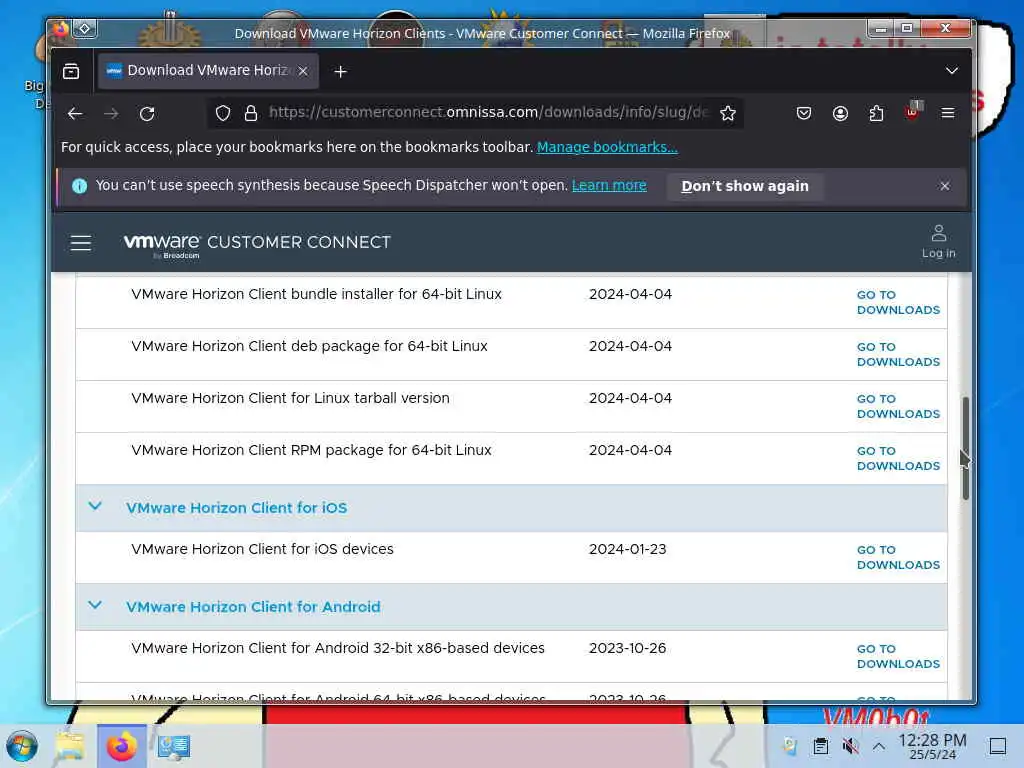Go to downloads for Android 32-bit x86
Screen dimensions: 1024x768
(898, 656)
